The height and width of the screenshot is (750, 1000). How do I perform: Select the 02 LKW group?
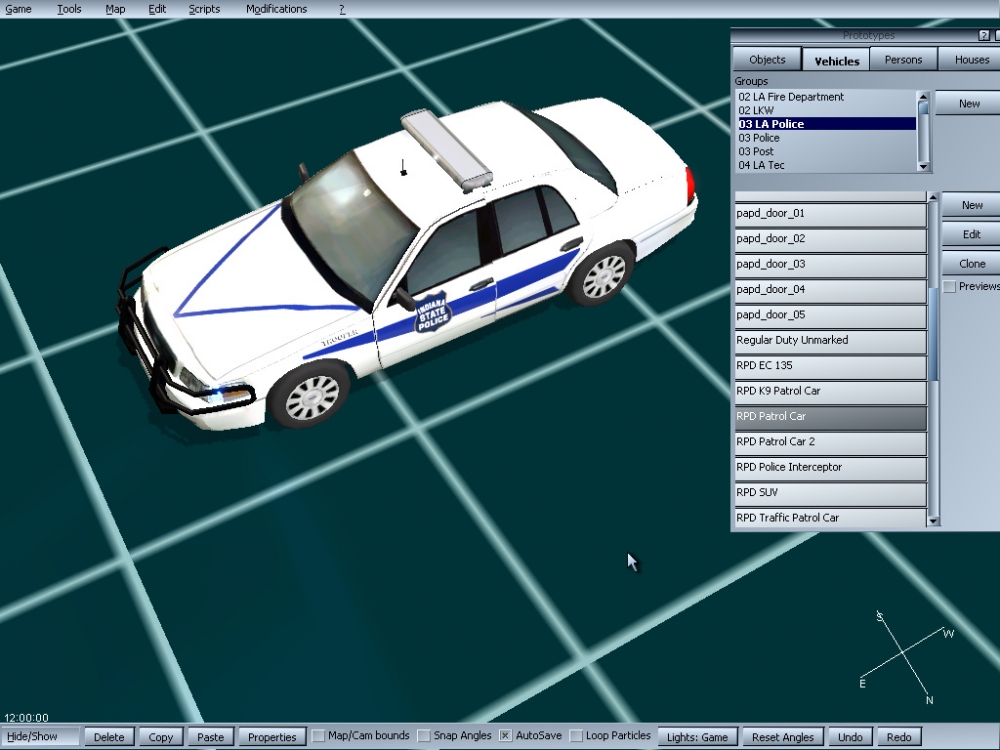pos(827,110)
